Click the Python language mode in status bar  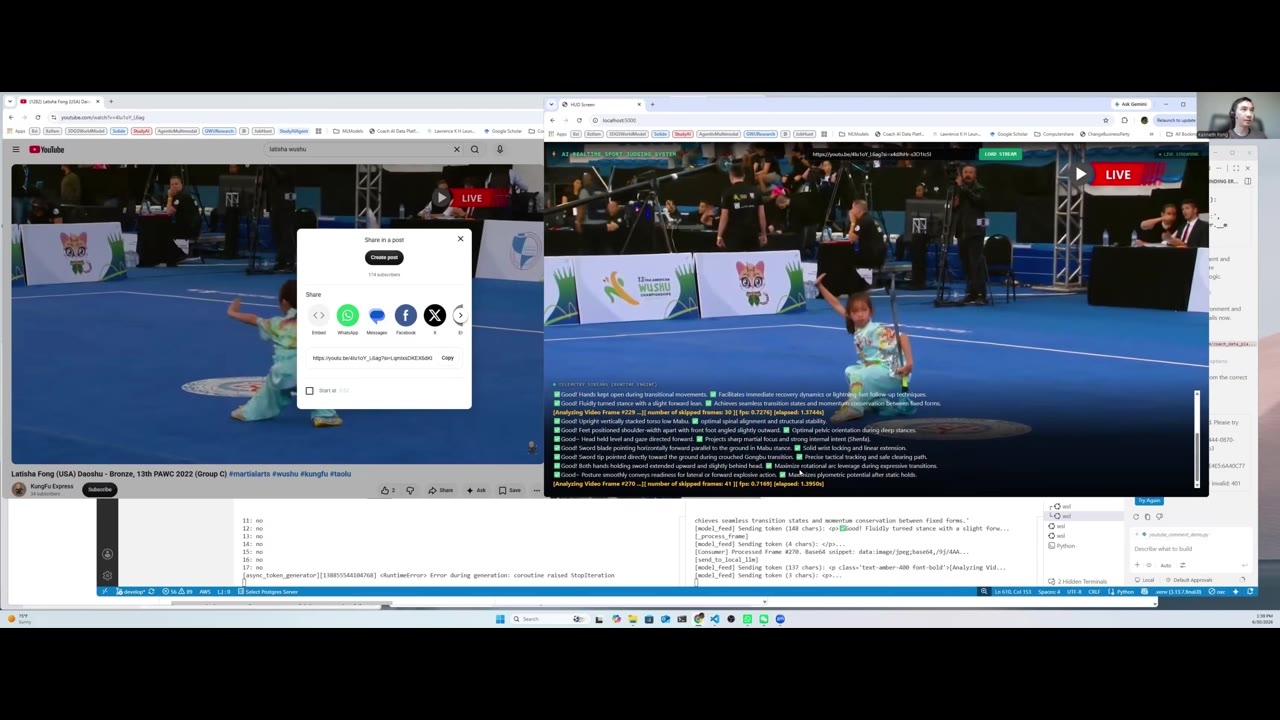[x=1125, y=592]
